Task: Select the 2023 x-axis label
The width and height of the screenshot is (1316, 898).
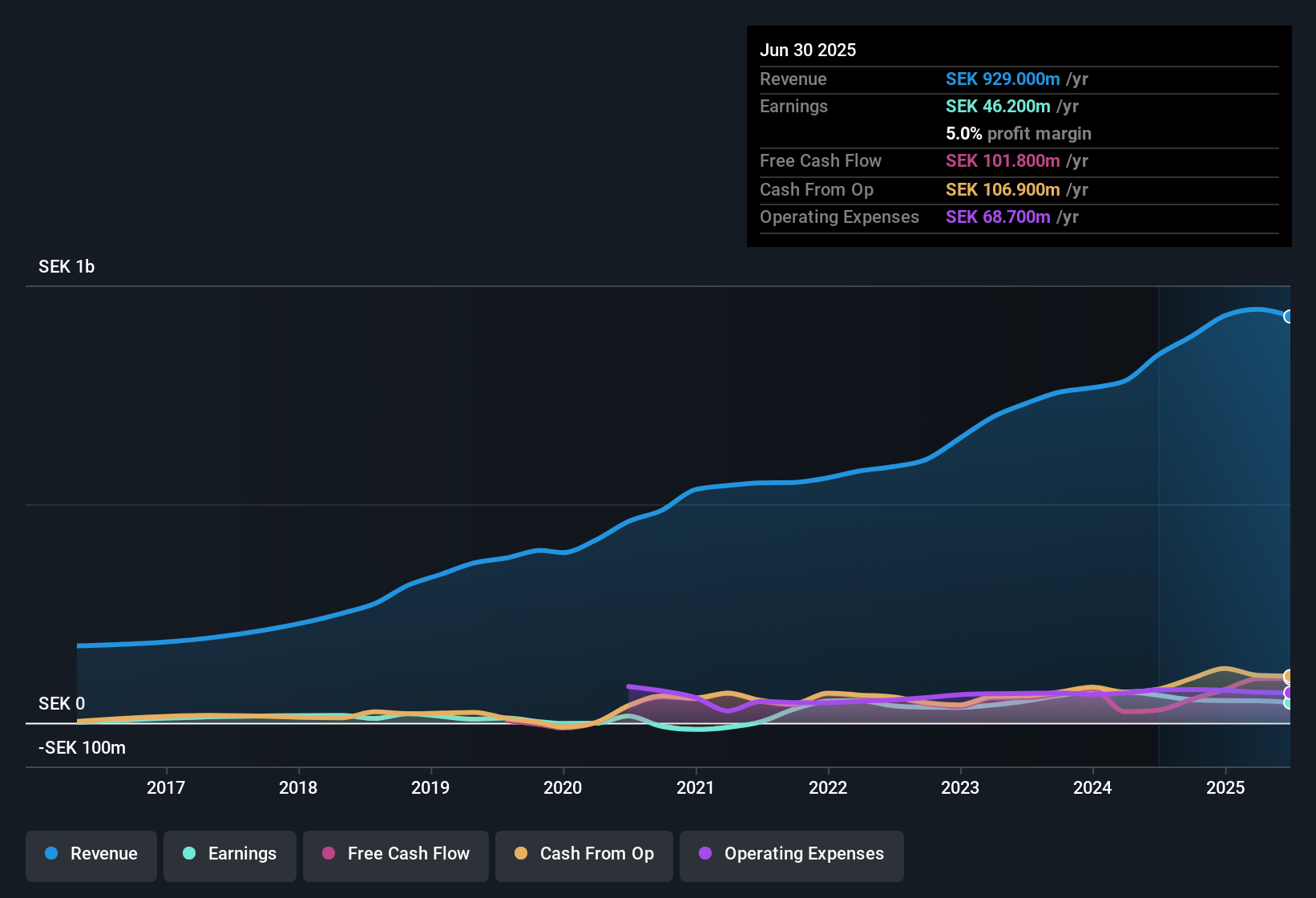Action: [960, 787]
